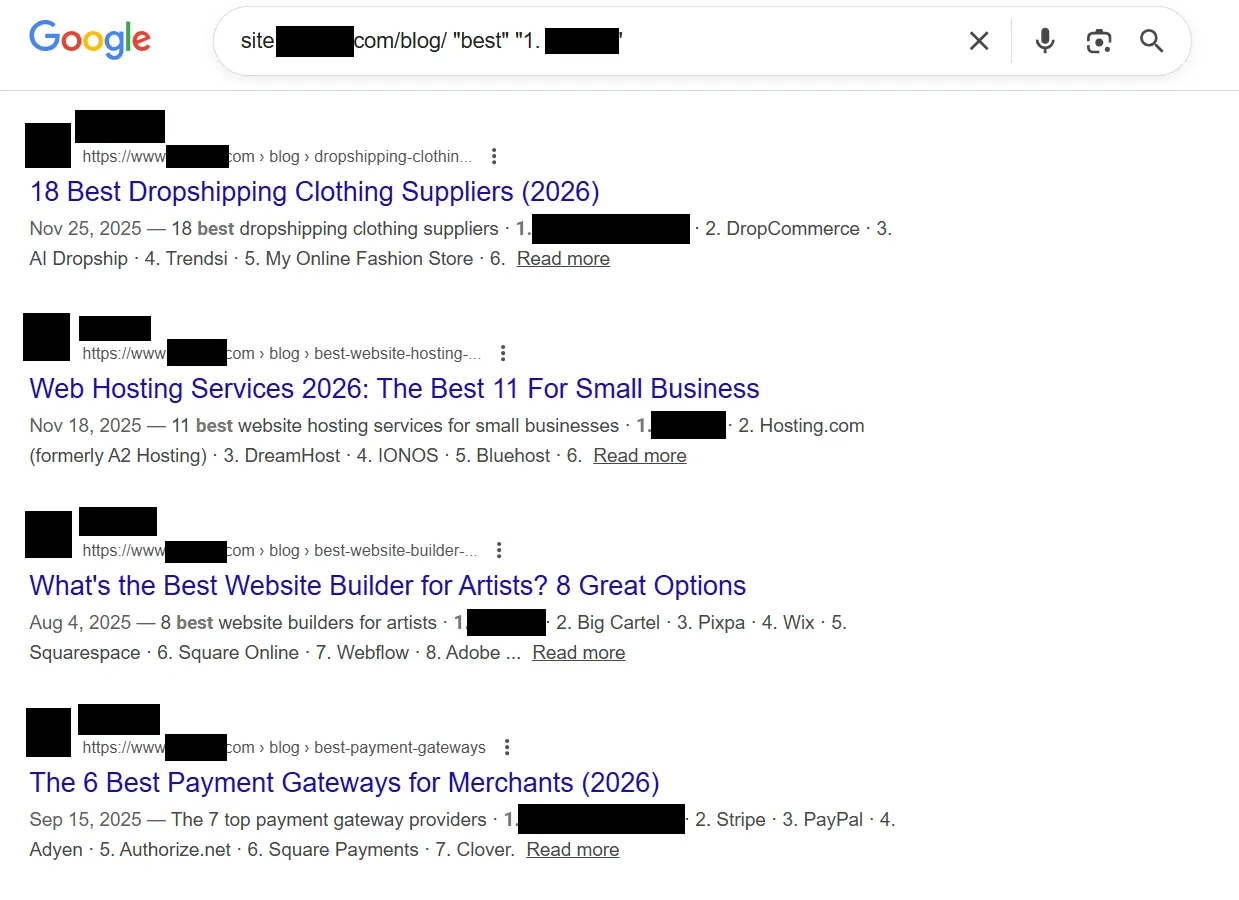Viewport: 1239px width, 900px height.
Task: Open three-dot menu for website hosting result
Action: click(x=503, y=353)
